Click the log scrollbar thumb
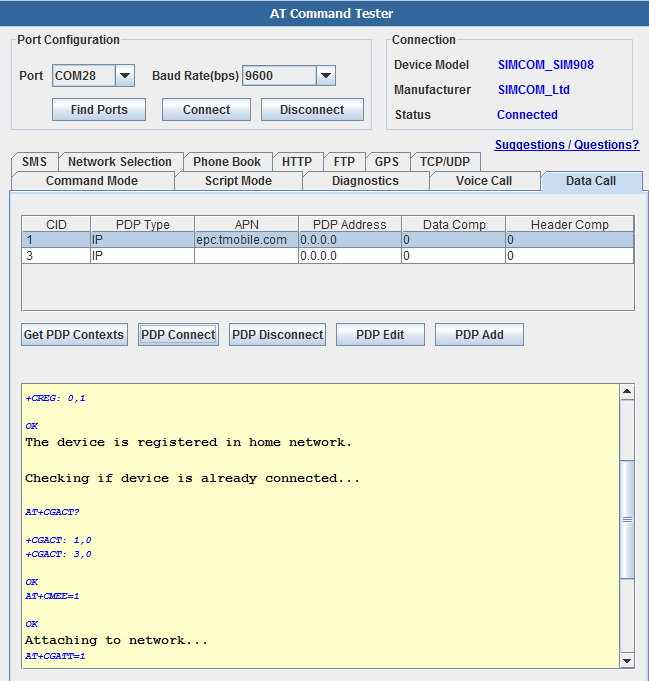 pos(627,519)
